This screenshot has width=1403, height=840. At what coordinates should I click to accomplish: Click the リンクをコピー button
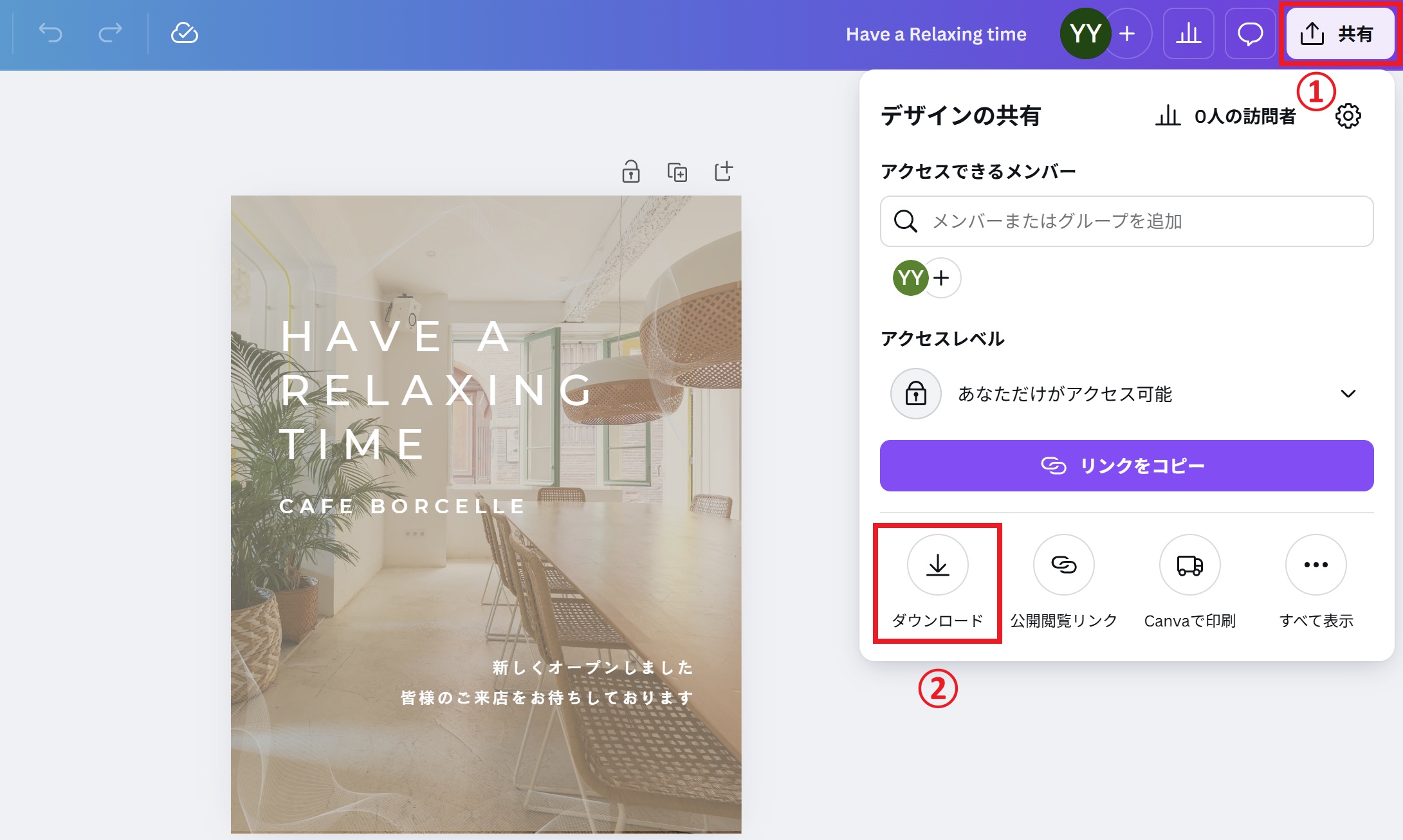tap(1126, 466)
